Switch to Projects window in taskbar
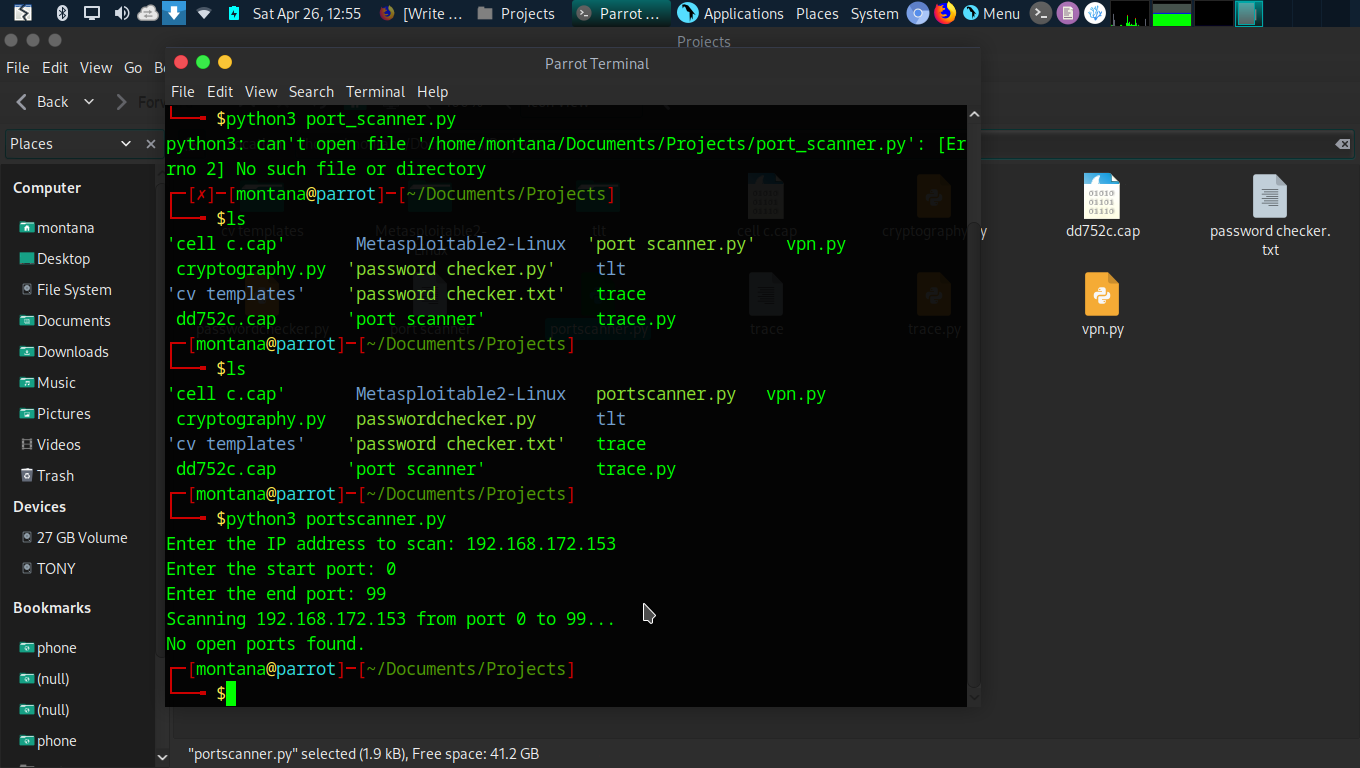The height and width of the screenshot is (768, 1360). pos(517,13)
